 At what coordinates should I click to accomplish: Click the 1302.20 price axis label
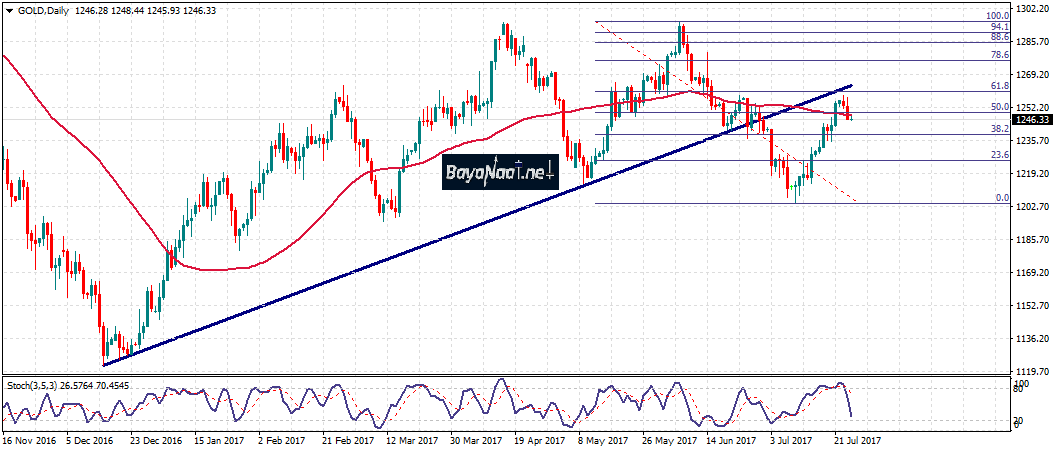[1031, 8]
